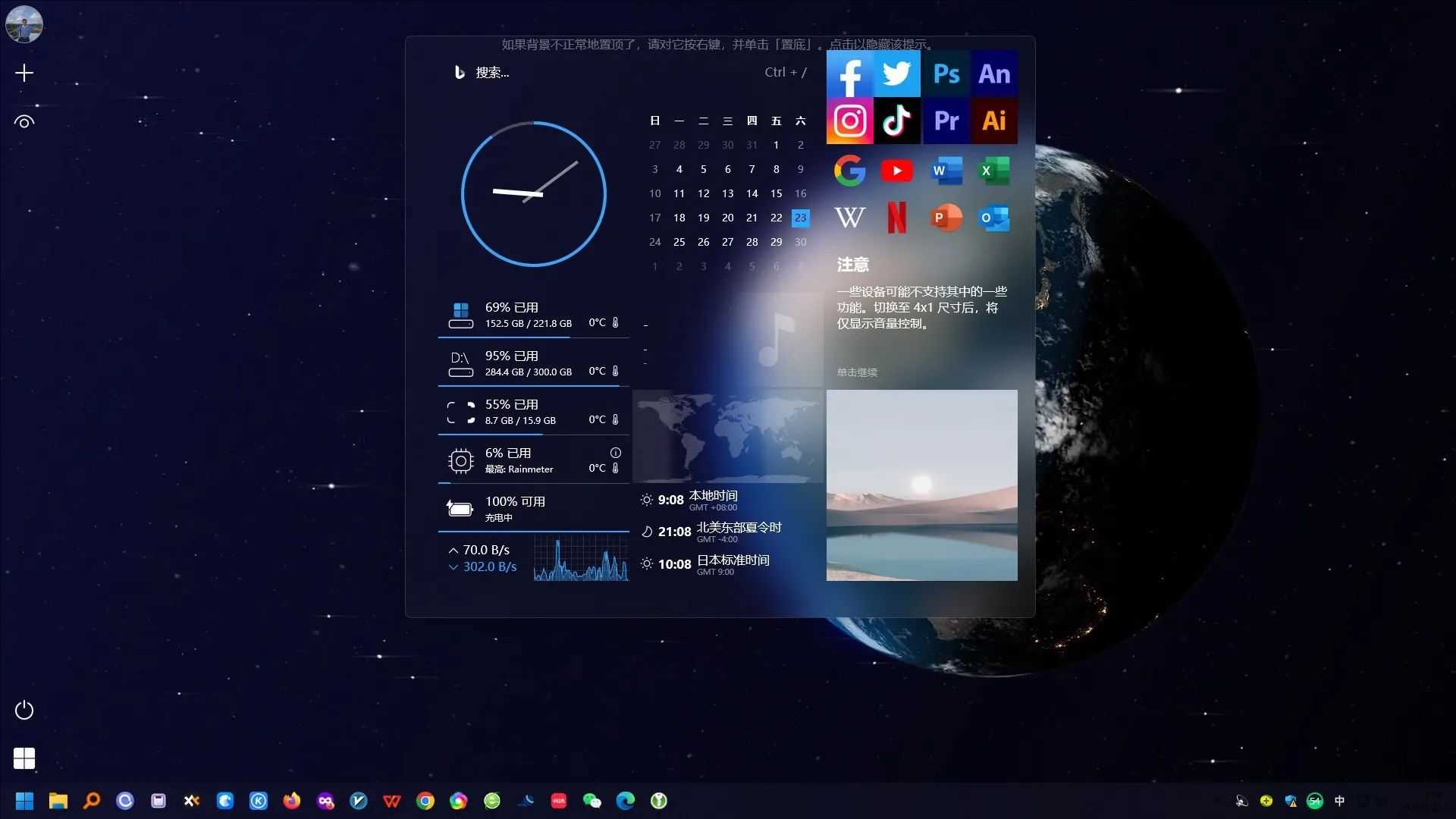1456x819 pixels.
Task: Launch Adobe Animate
Action: tap(993, 73)
